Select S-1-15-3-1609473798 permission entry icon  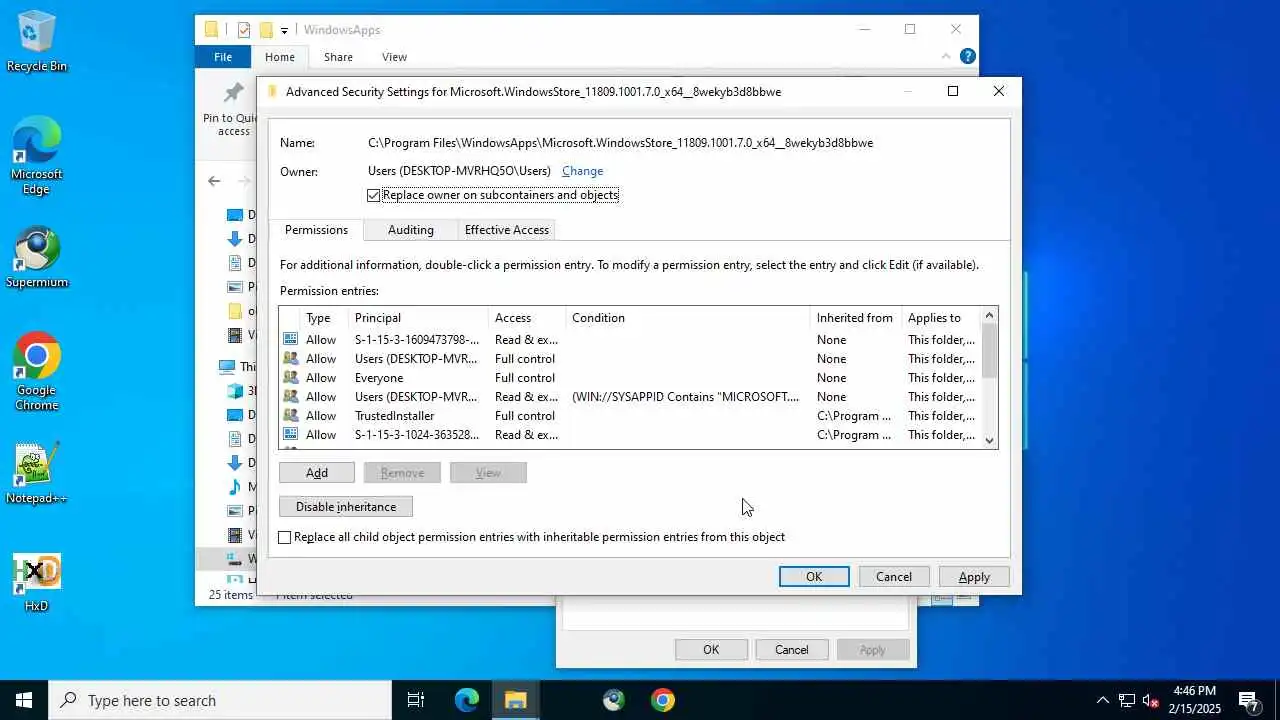point(290,340)
